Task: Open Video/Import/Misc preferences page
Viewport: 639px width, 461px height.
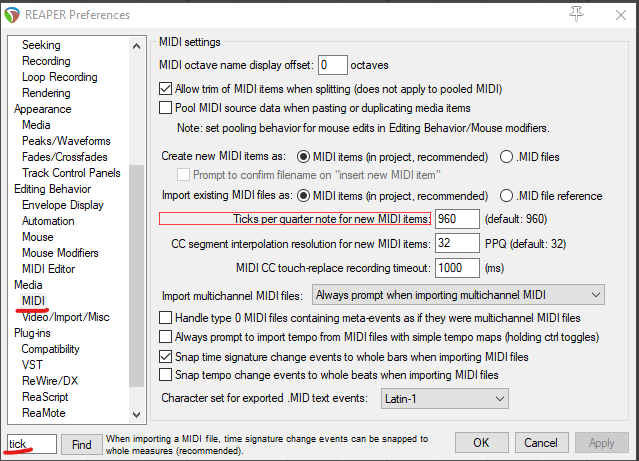Action: tap(66, 317)
